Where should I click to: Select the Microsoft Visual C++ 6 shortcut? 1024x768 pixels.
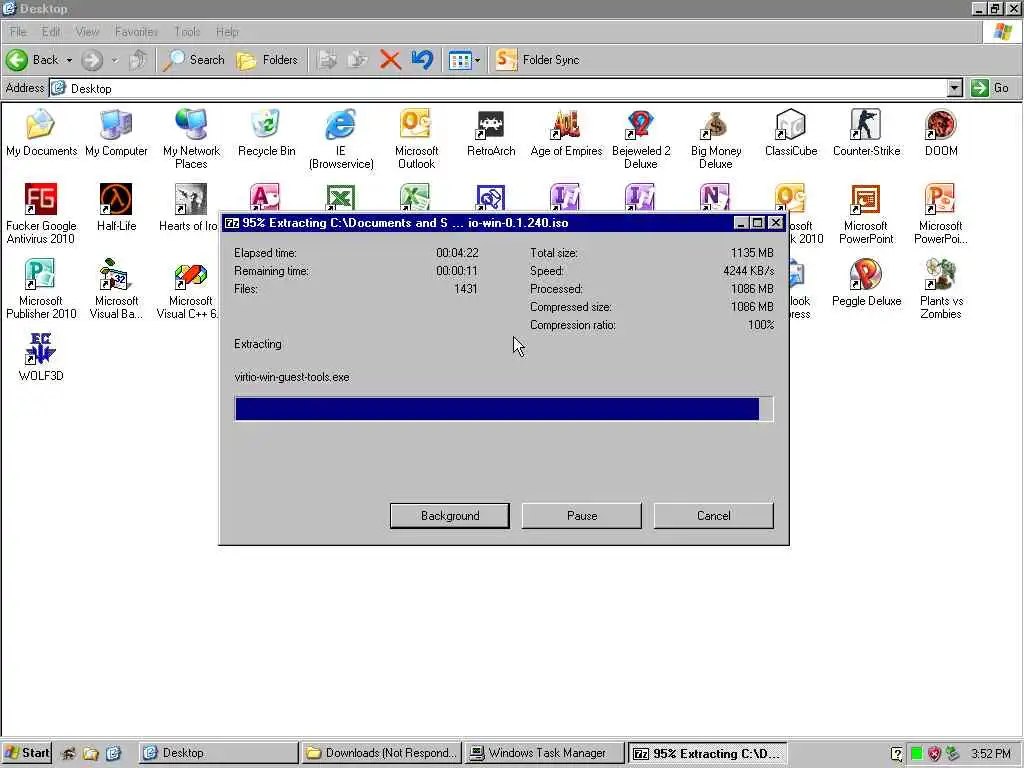click(188, 289)
